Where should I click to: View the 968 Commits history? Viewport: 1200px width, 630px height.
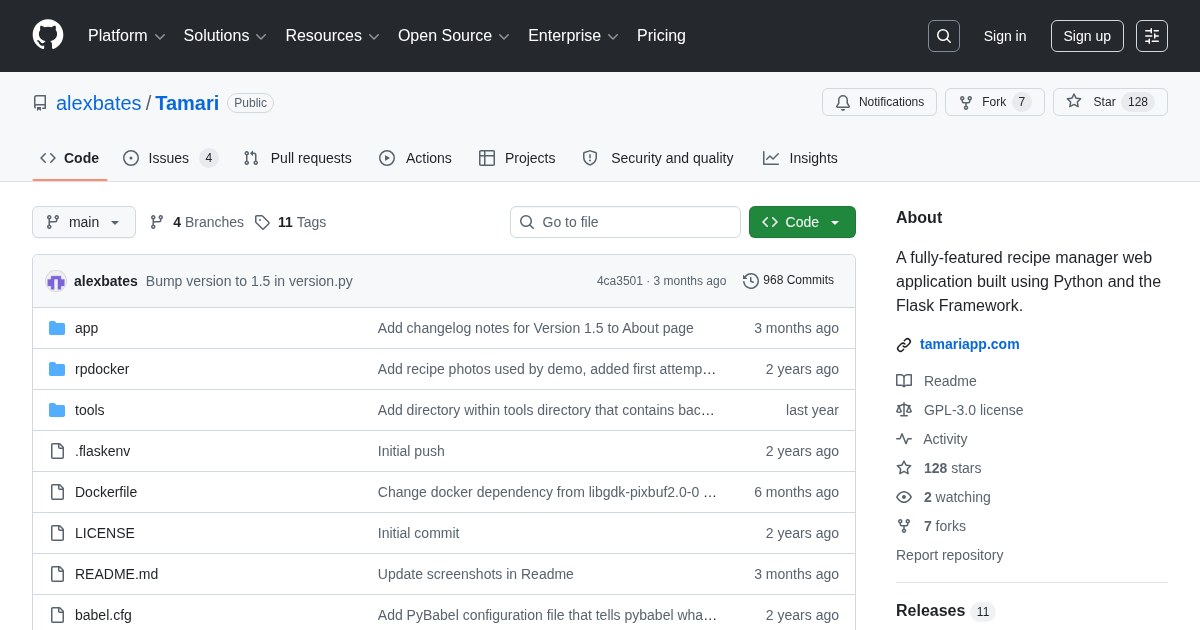click(789, 281)
